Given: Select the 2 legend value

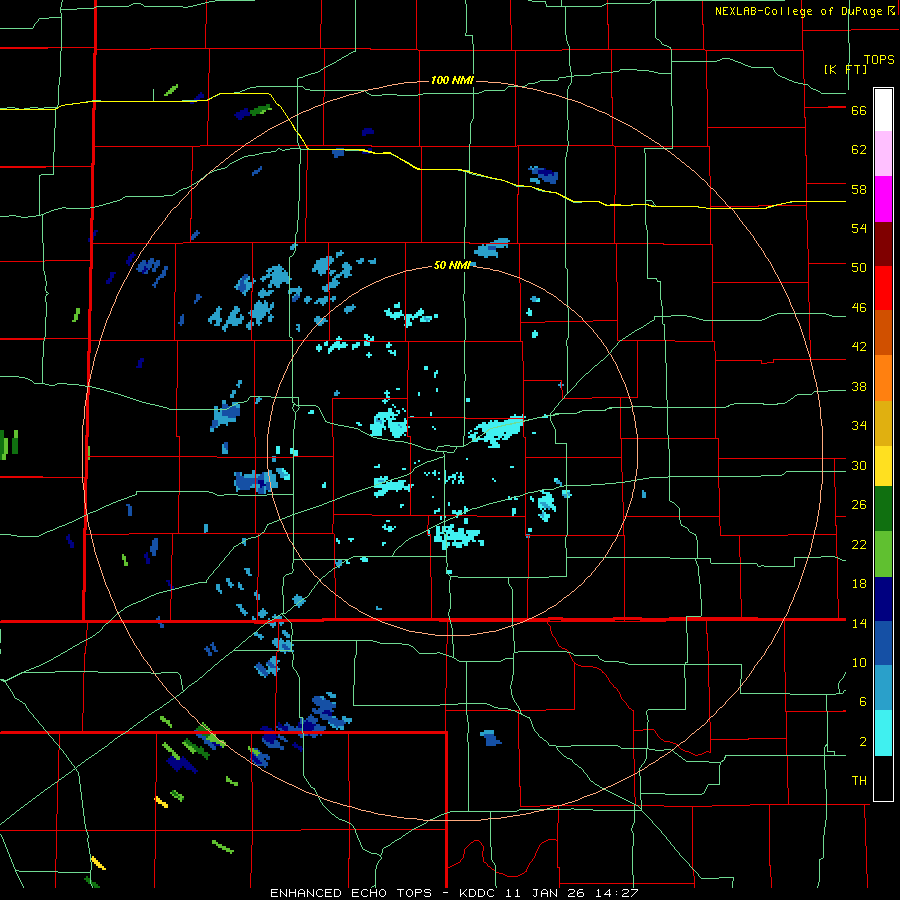Looking at the screenshot, I should (862, 742).
